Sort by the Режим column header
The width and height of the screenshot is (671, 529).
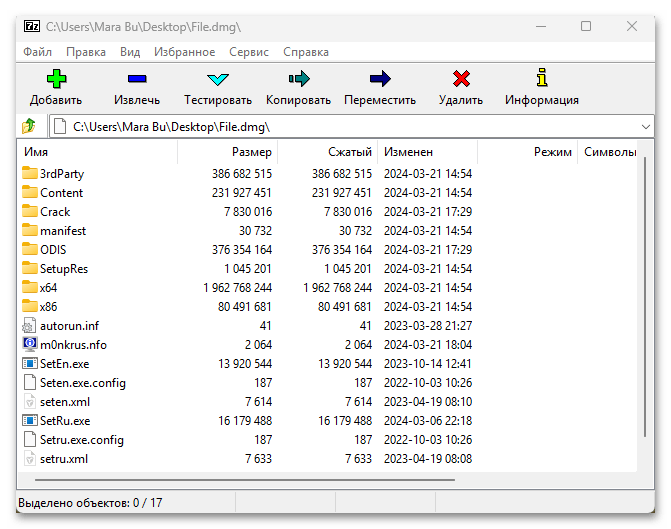coord(528,152)
